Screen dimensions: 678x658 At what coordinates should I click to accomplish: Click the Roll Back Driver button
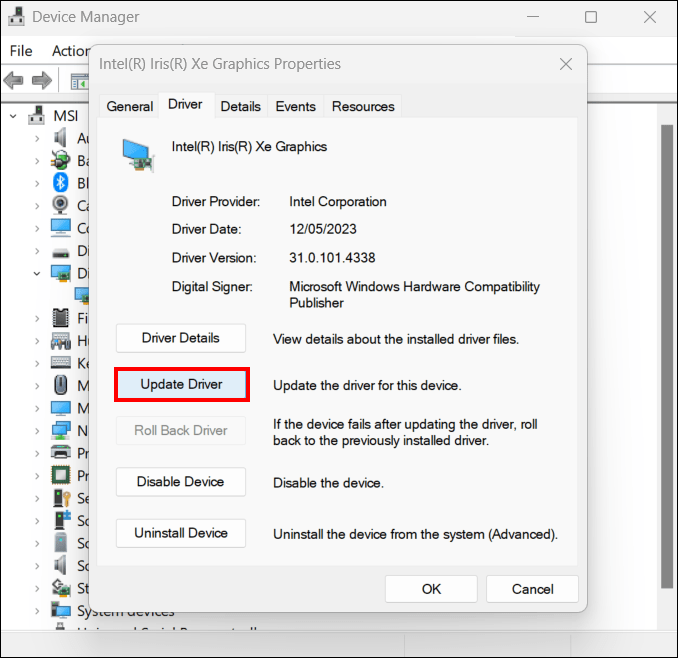click(181, 431)
